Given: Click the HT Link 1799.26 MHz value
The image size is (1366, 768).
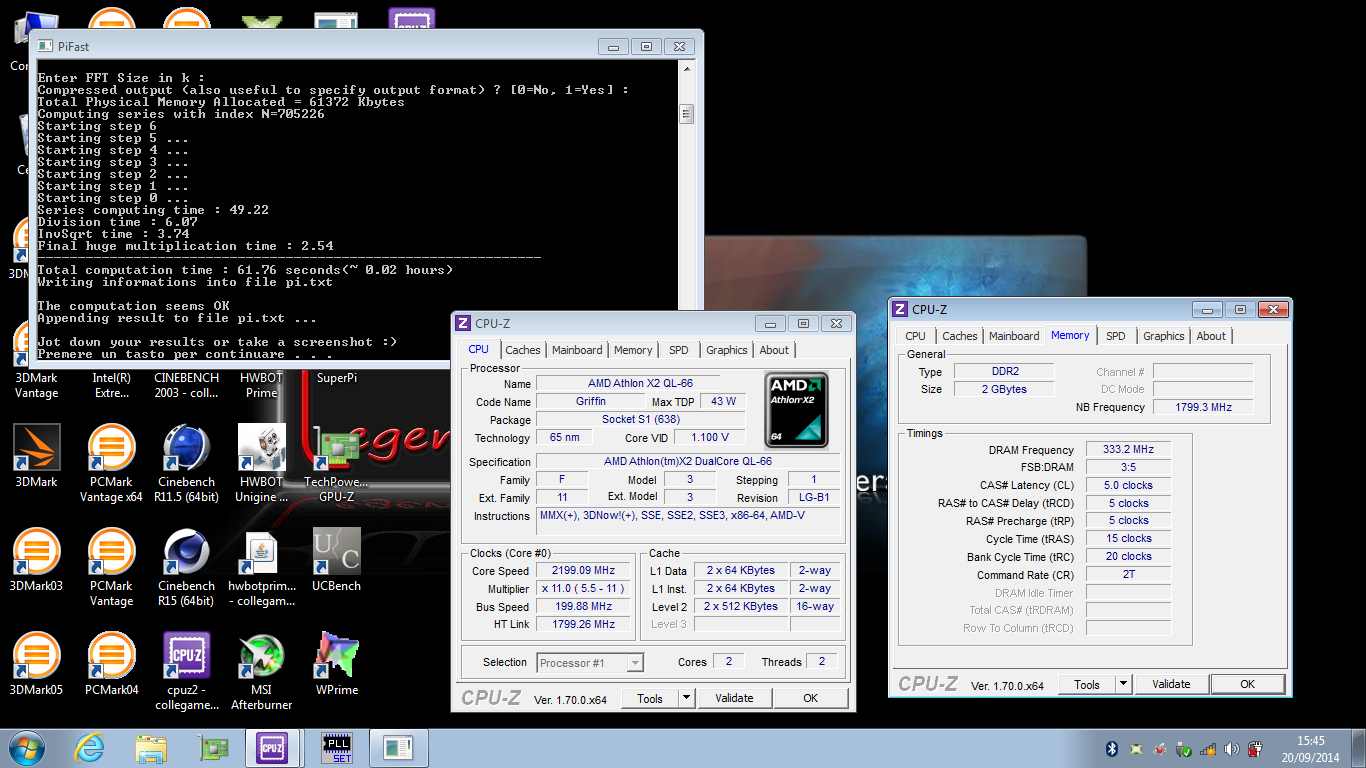Looking at the screenshot, I should point(584,624).
